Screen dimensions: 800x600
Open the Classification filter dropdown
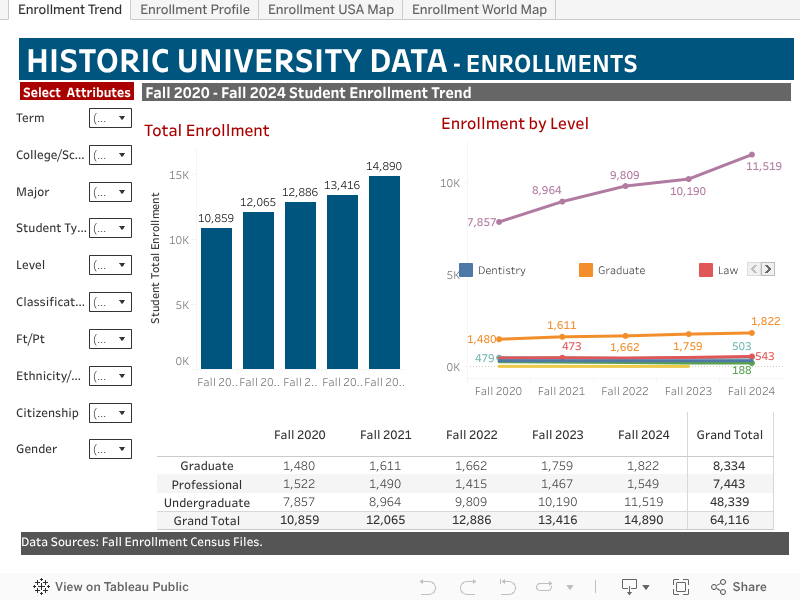(110, 302)
